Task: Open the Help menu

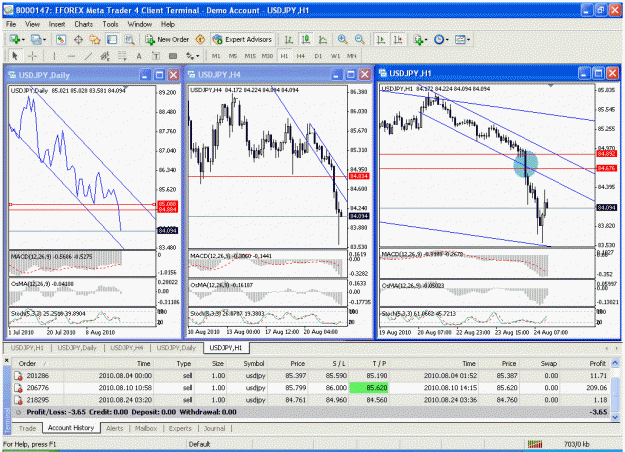Action: click(x=168, y=24)
